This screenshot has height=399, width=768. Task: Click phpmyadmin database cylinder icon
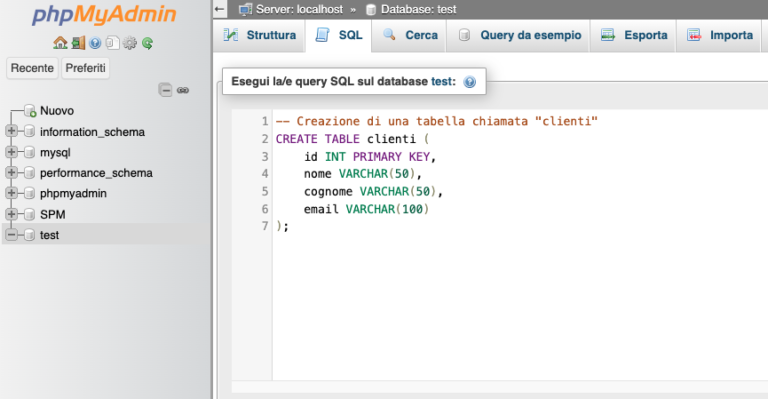click(x=29, y=193)
